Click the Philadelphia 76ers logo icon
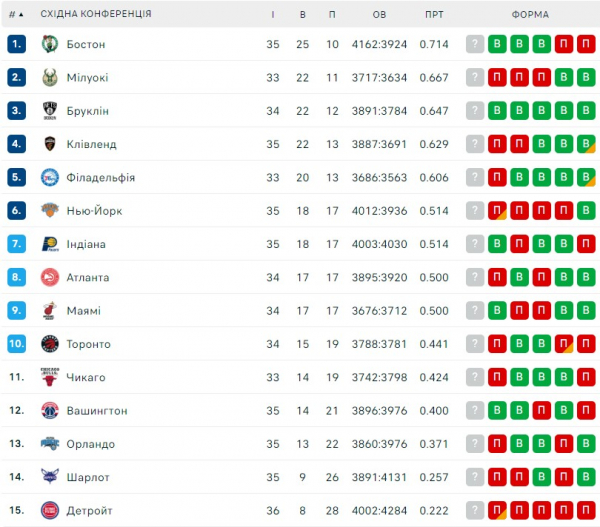600x527 pixels. 50,177
